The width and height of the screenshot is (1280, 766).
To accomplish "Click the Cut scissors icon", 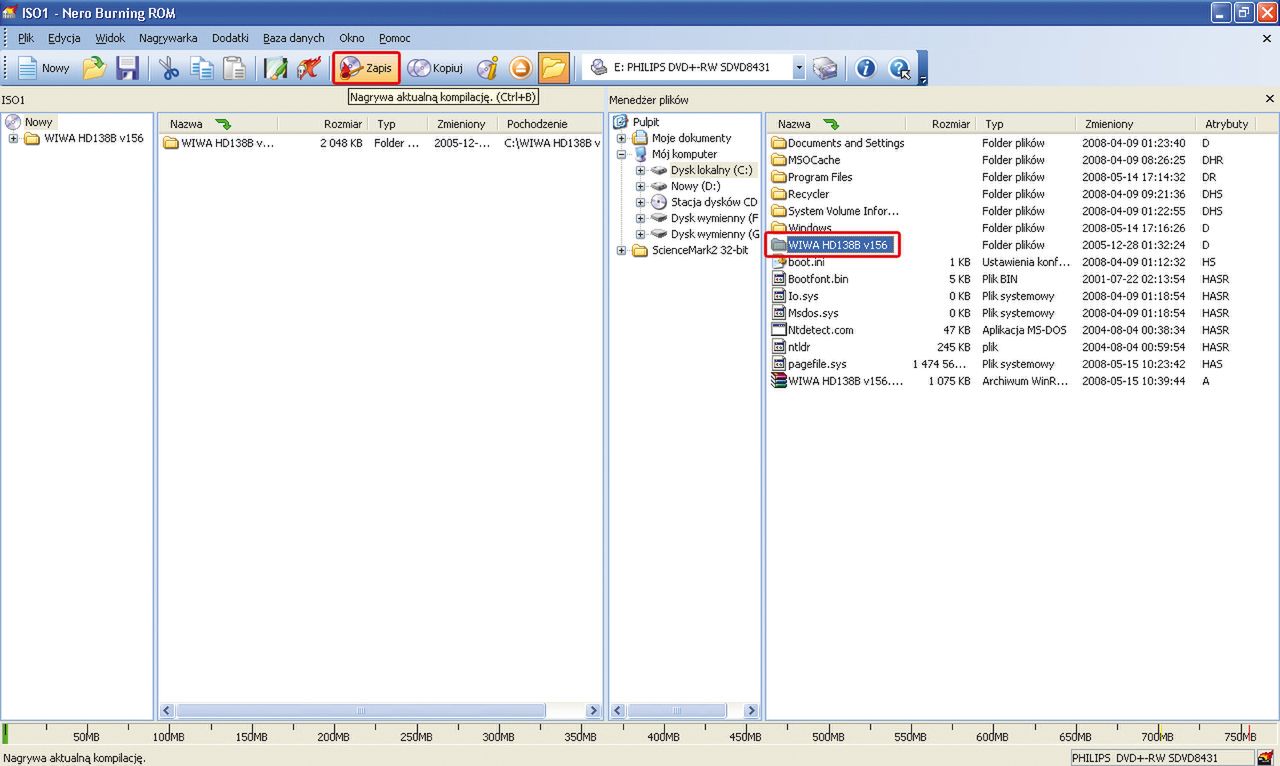I will coord(168,68).
